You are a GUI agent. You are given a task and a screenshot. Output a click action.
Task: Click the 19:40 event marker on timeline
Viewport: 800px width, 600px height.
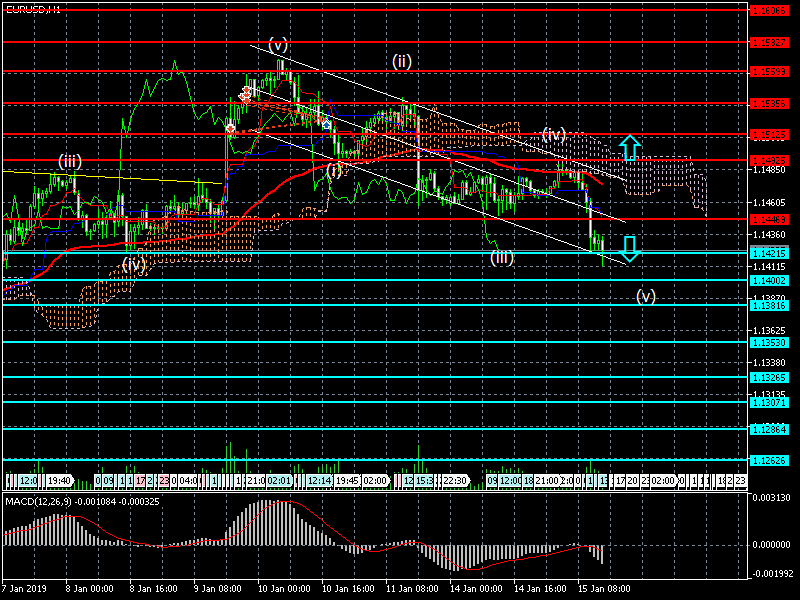coord(59,480)
